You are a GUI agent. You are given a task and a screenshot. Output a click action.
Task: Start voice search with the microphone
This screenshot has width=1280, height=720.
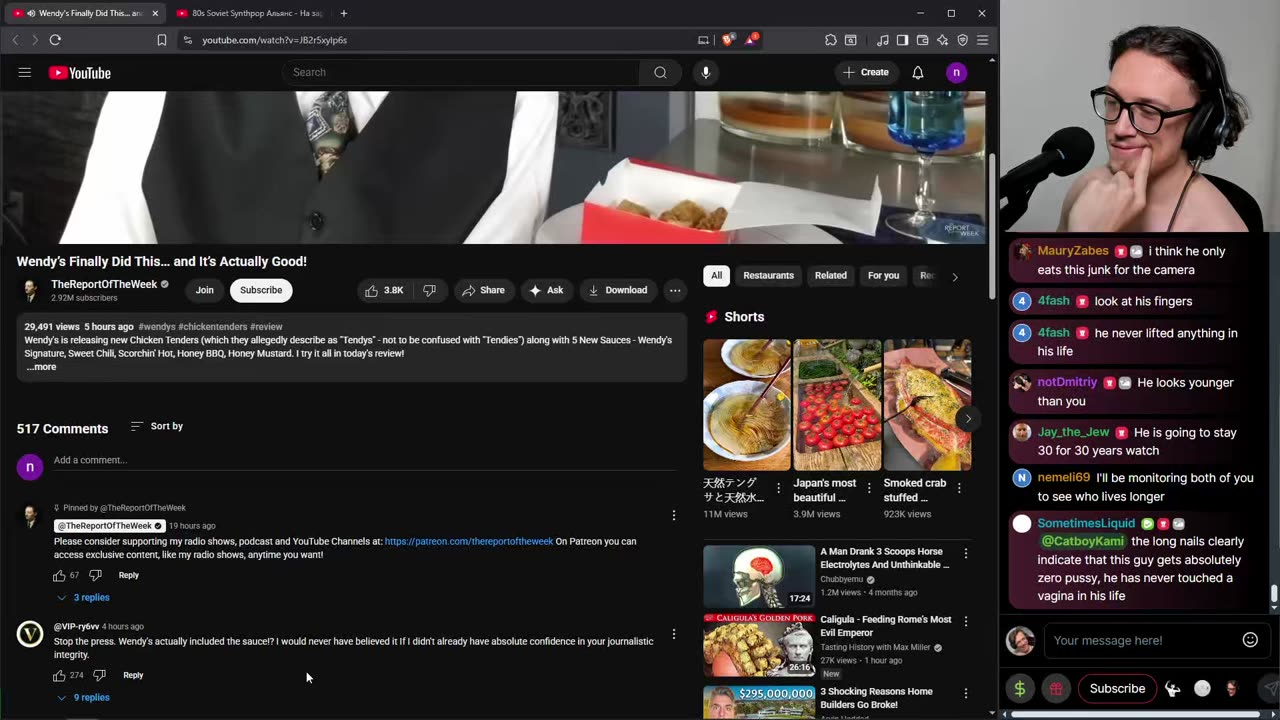(x=705, y=72)
